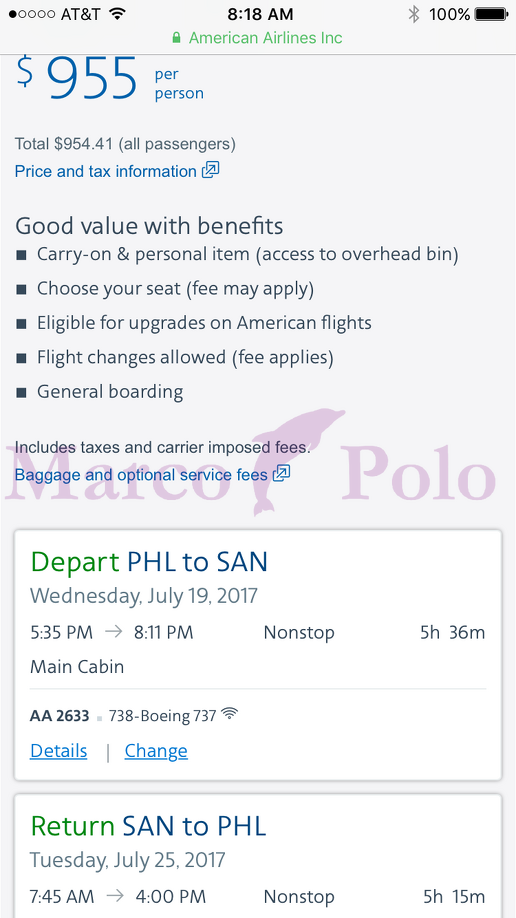
Task: Tap the Total $954.41 all passengers text
Action: [x=125, y=143]
